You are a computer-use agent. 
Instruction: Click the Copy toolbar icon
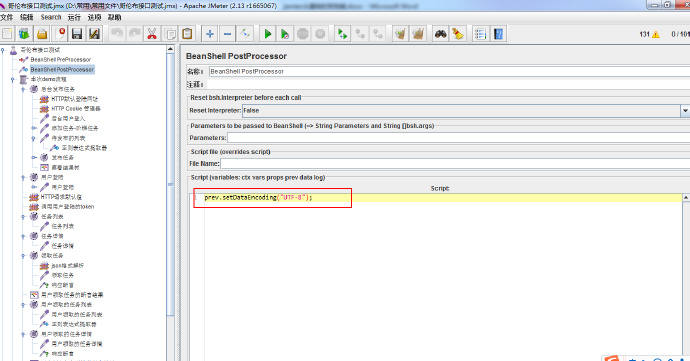click(x=170, y=34)
